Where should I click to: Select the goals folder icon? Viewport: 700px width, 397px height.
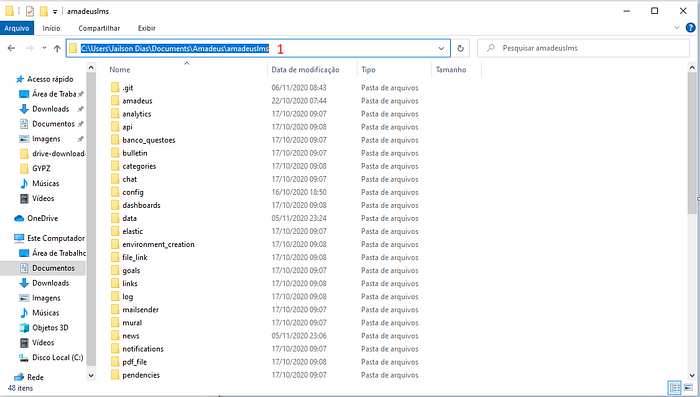coord(115,270)
